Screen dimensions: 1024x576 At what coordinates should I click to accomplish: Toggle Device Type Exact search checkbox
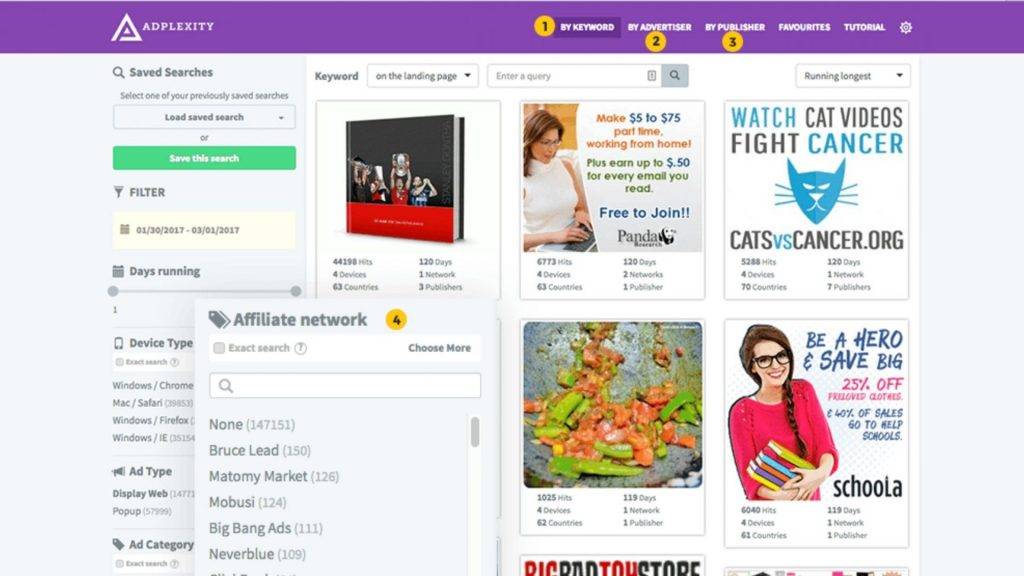120,362
